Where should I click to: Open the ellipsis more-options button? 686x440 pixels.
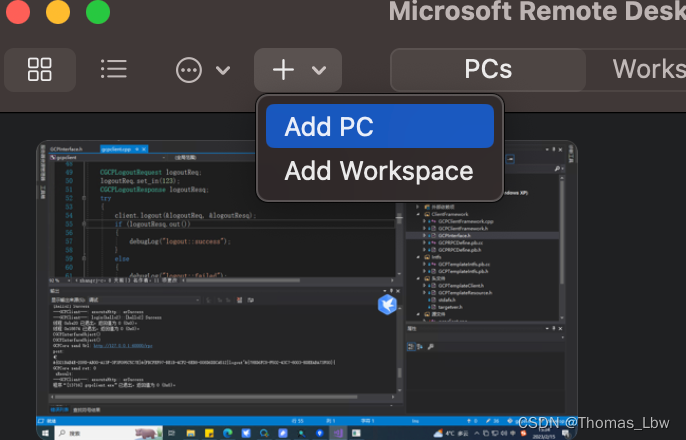189,70
